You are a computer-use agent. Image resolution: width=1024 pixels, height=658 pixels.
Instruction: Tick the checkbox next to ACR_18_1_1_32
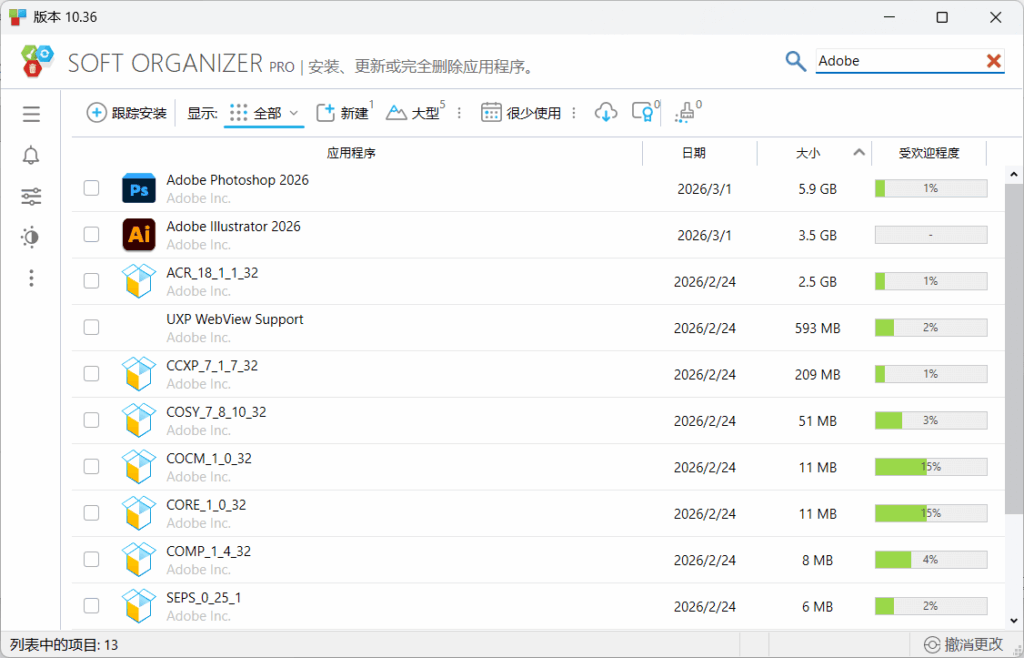coord(91,281)
